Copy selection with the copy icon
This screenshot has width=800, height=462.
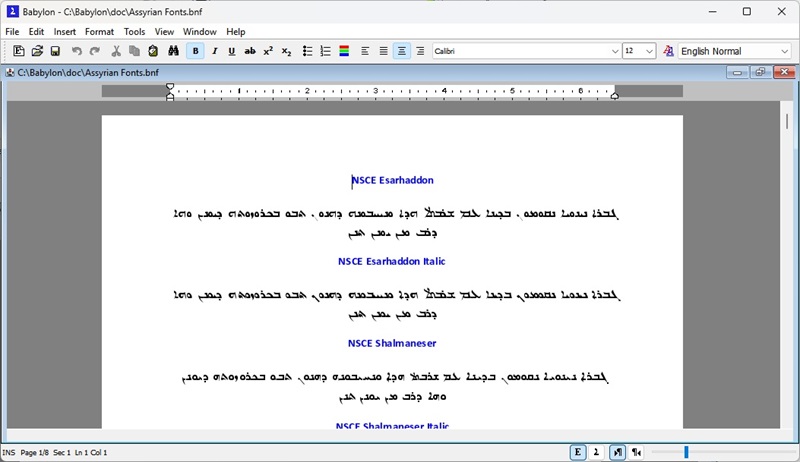tap(135, 51)
